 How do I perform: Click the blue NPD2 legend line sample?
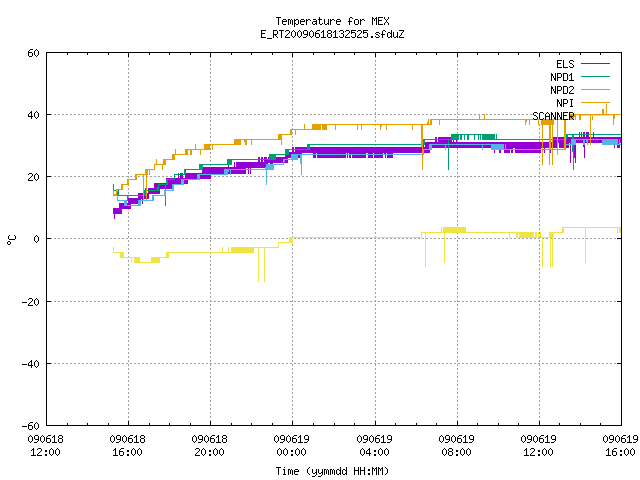[595, 90]
